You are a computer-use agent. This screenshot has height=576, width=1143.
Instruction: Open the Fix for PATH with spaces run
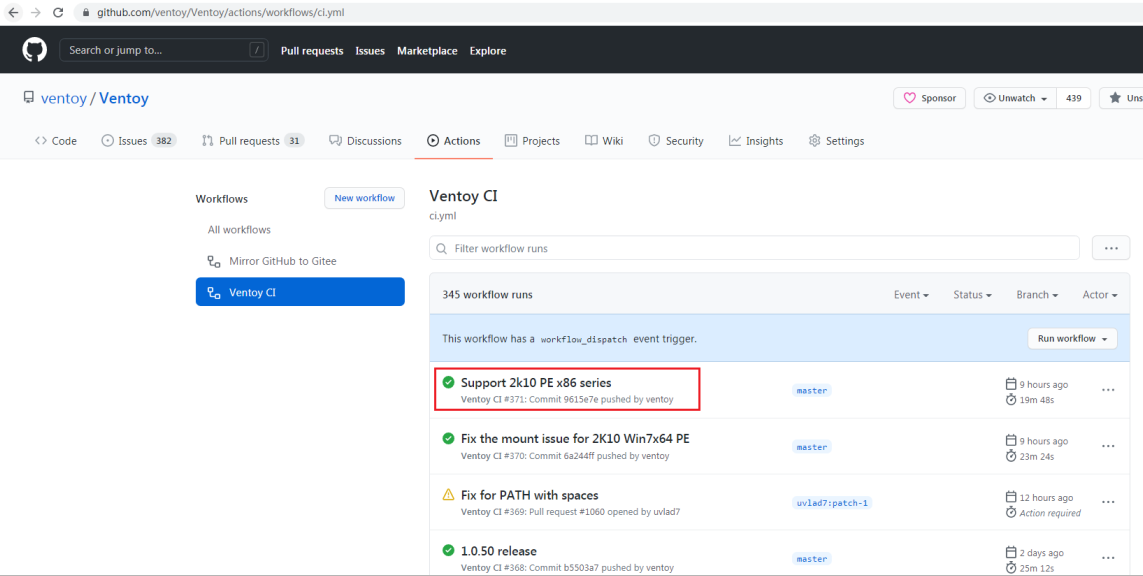[x=529, y=496]
